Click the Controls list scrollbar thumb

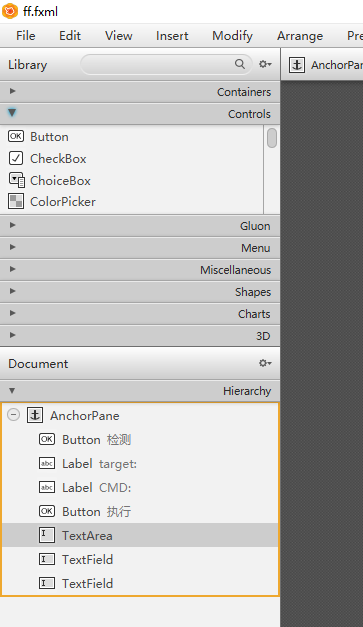pos(272,138)
